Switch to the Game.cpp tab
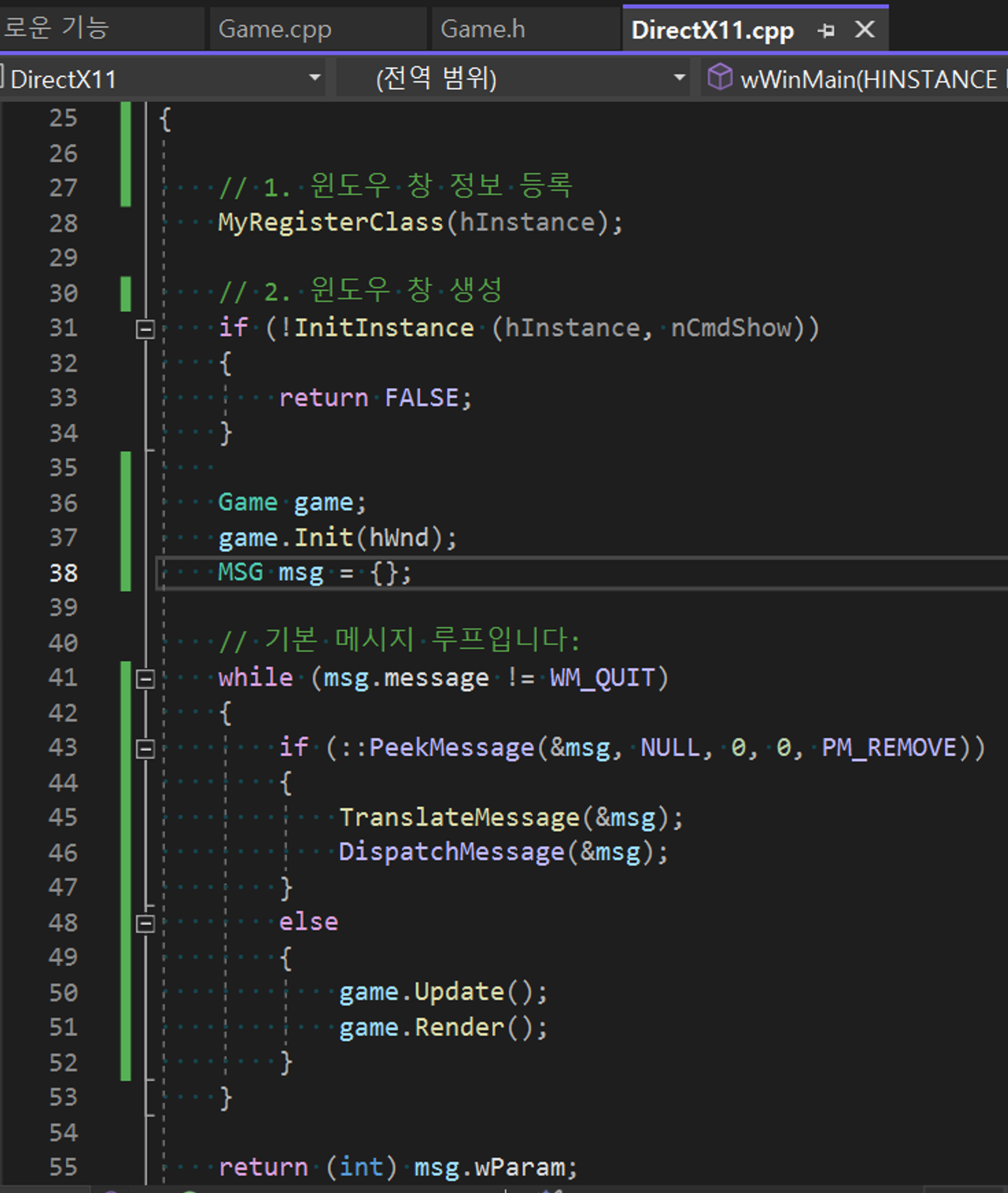Image resolution: width=1008 pixels, height=1193 pixels. click(x=275, y=29)
